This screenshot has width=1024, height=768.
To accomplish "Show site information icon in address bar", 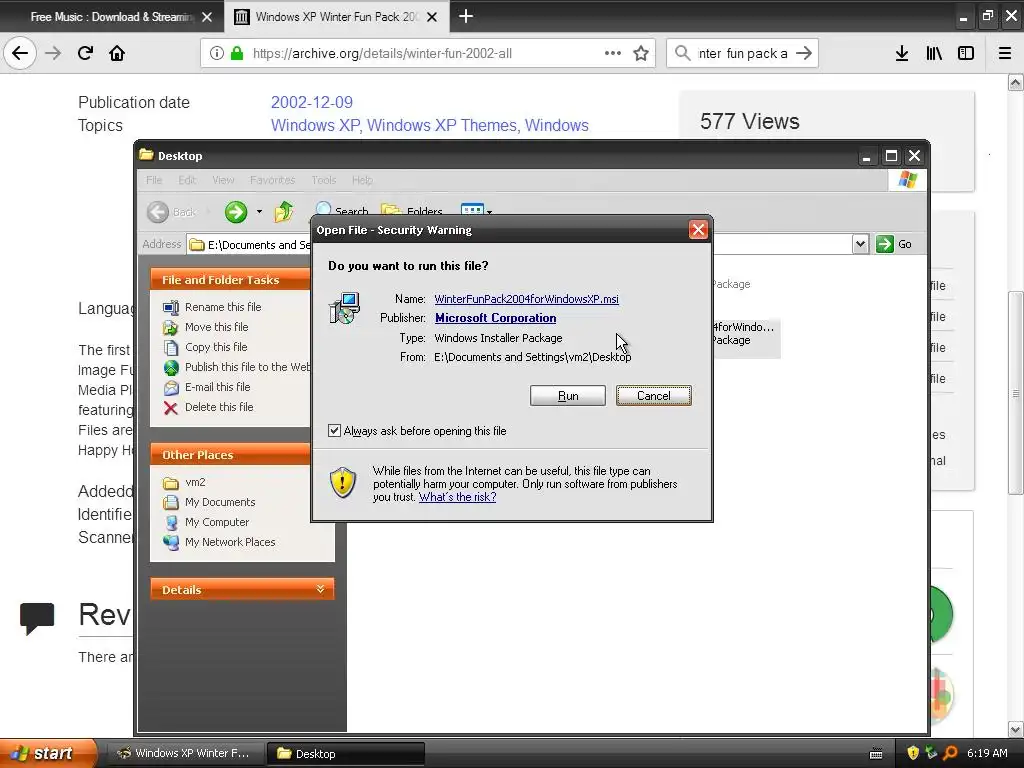I will point(216,53).
